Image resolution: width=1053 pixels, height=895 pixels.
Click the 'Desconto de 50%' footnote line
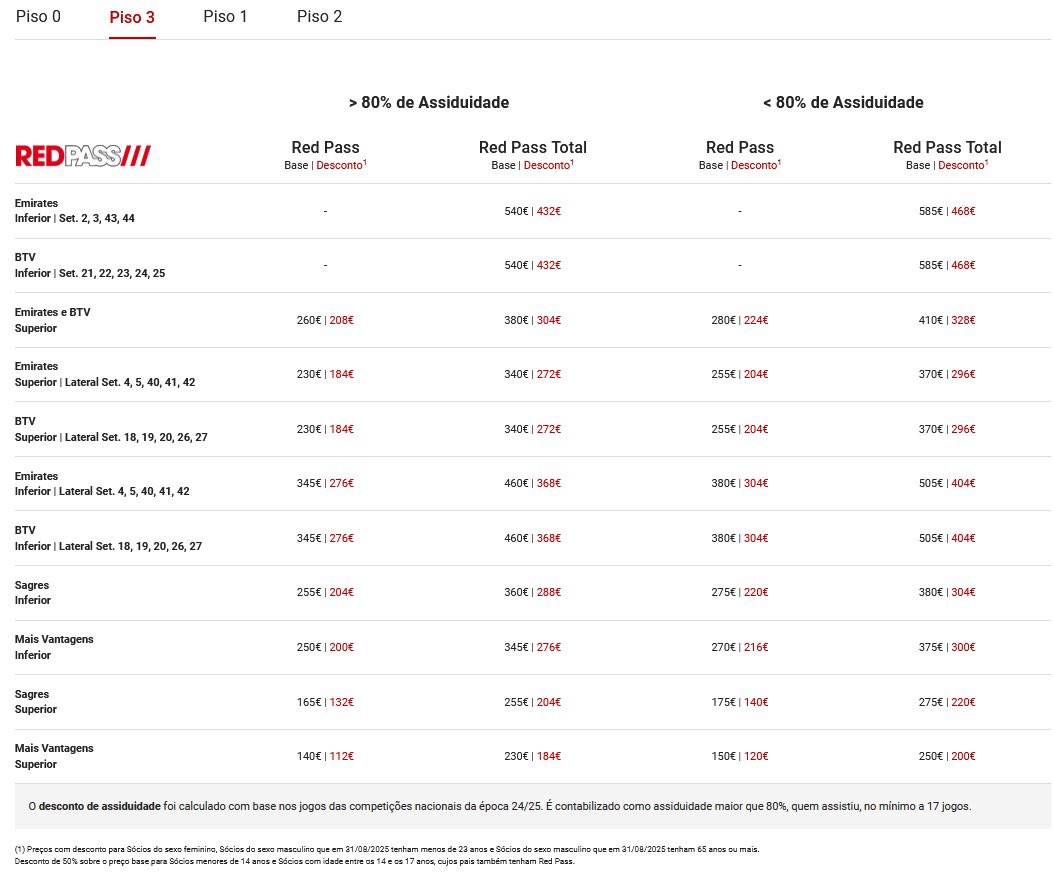pos(295,861)
